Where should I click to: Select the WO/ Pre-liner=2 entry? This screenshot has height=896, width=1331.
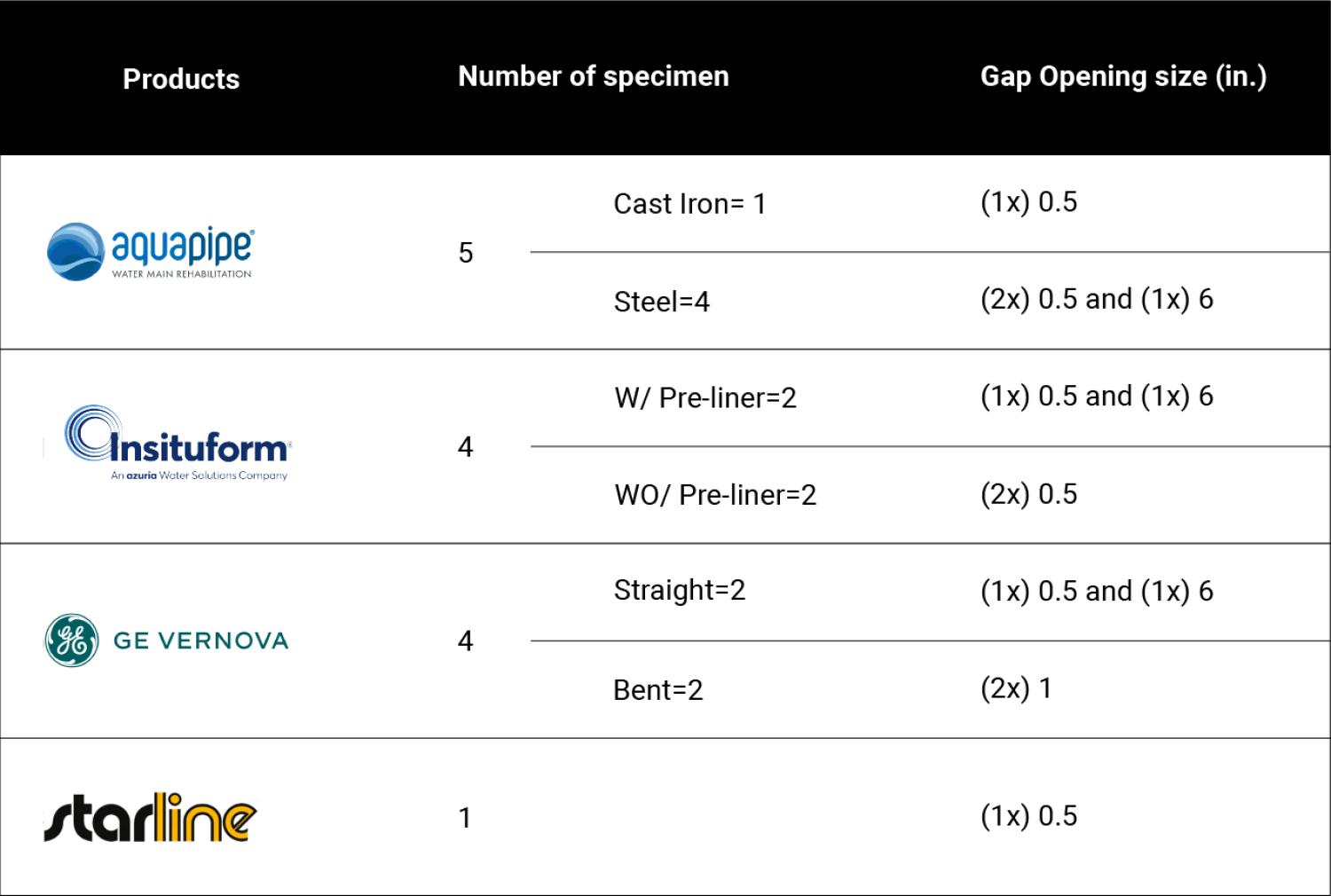[x=715, y=495]
